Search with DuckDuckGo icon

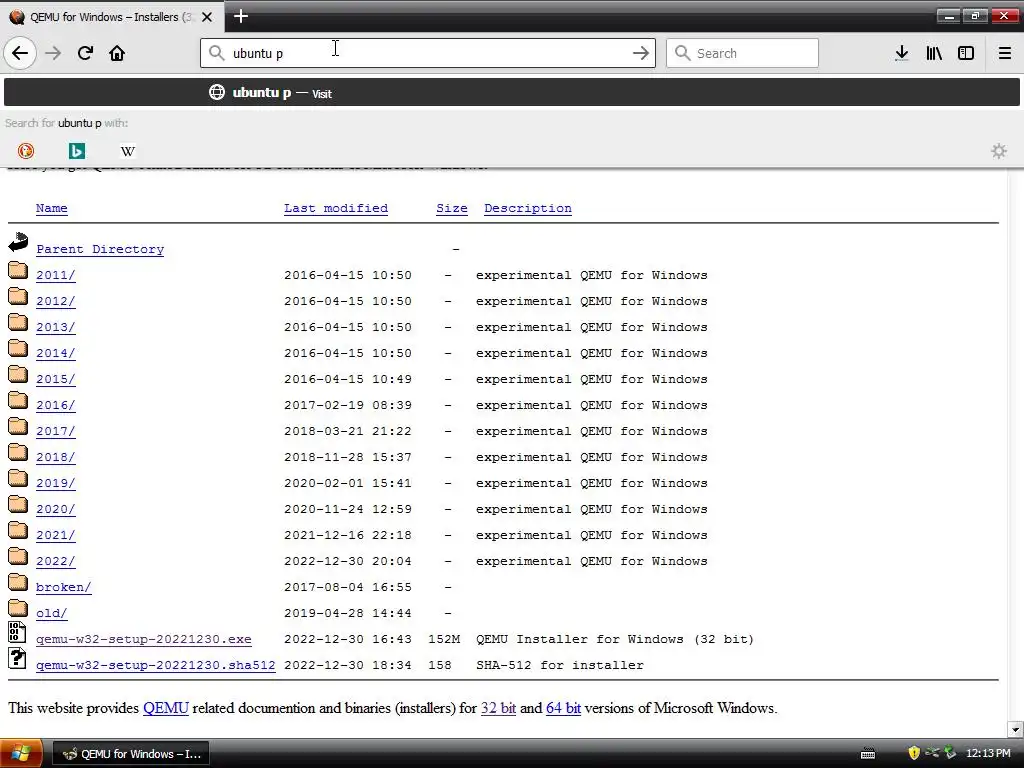(26, 151)
